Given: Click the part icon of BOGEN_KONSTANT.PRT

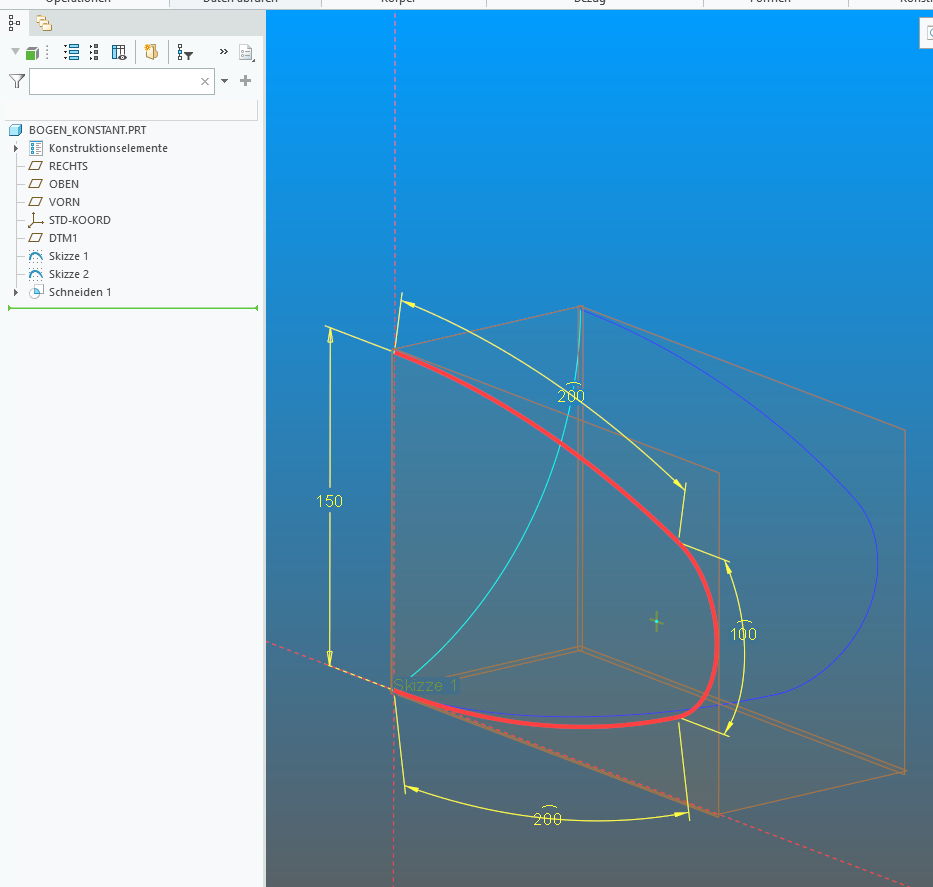Looking at the screenshot, I should tap(16, 130).
